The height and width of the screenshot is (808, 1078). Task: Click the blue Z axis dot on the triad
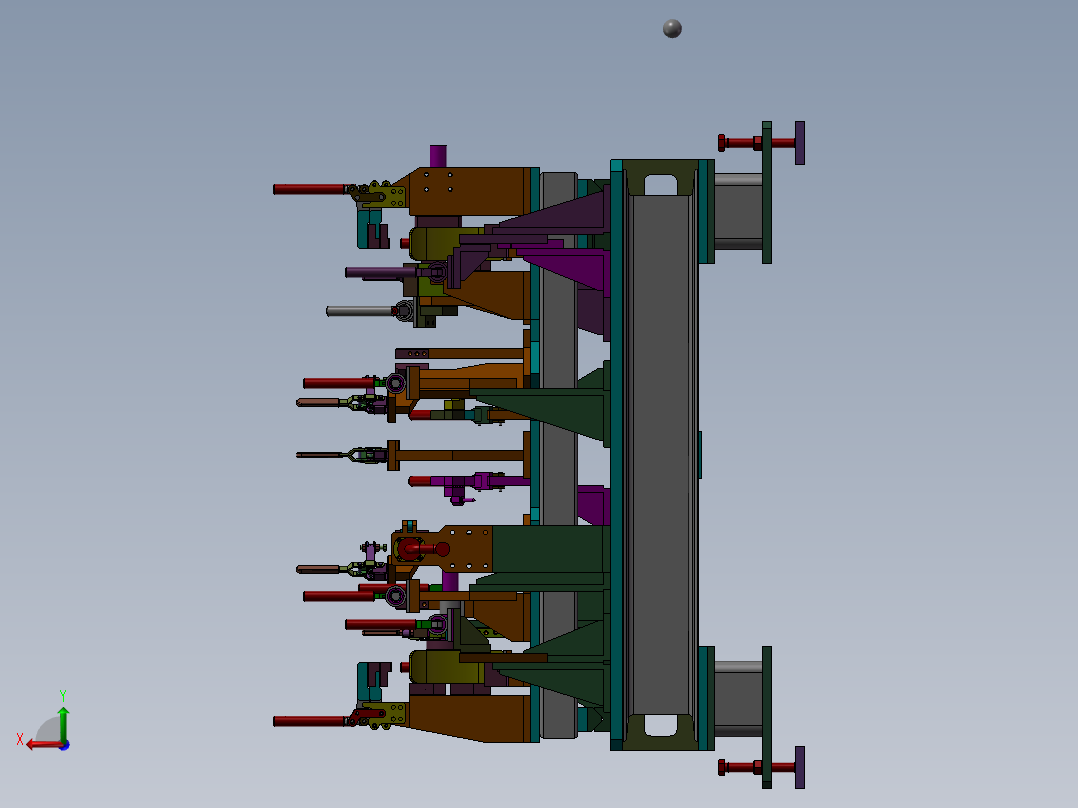(x=64, y=745)
